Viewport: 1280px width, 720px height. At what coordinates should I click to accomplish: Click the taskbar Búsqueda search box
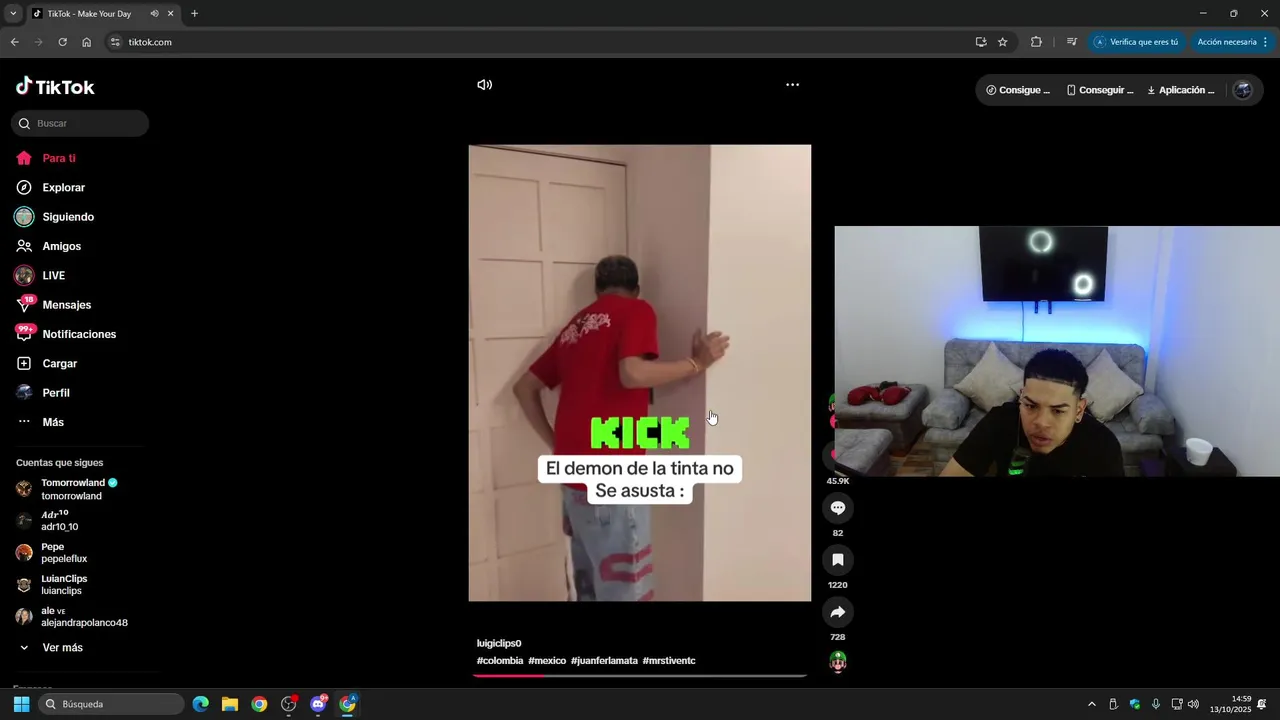click(x=112, y=704)
